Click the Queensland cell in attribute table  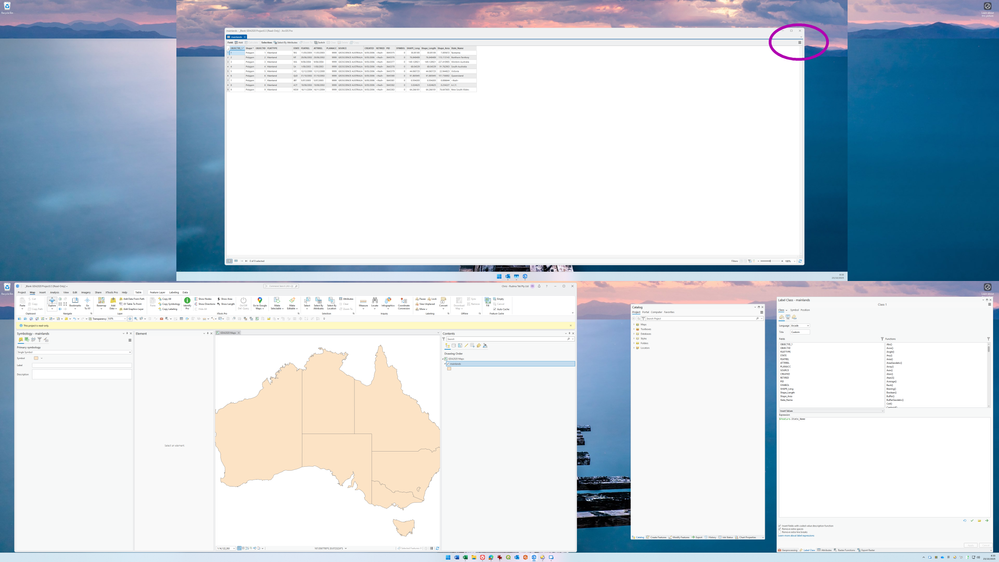coord(463,76)
